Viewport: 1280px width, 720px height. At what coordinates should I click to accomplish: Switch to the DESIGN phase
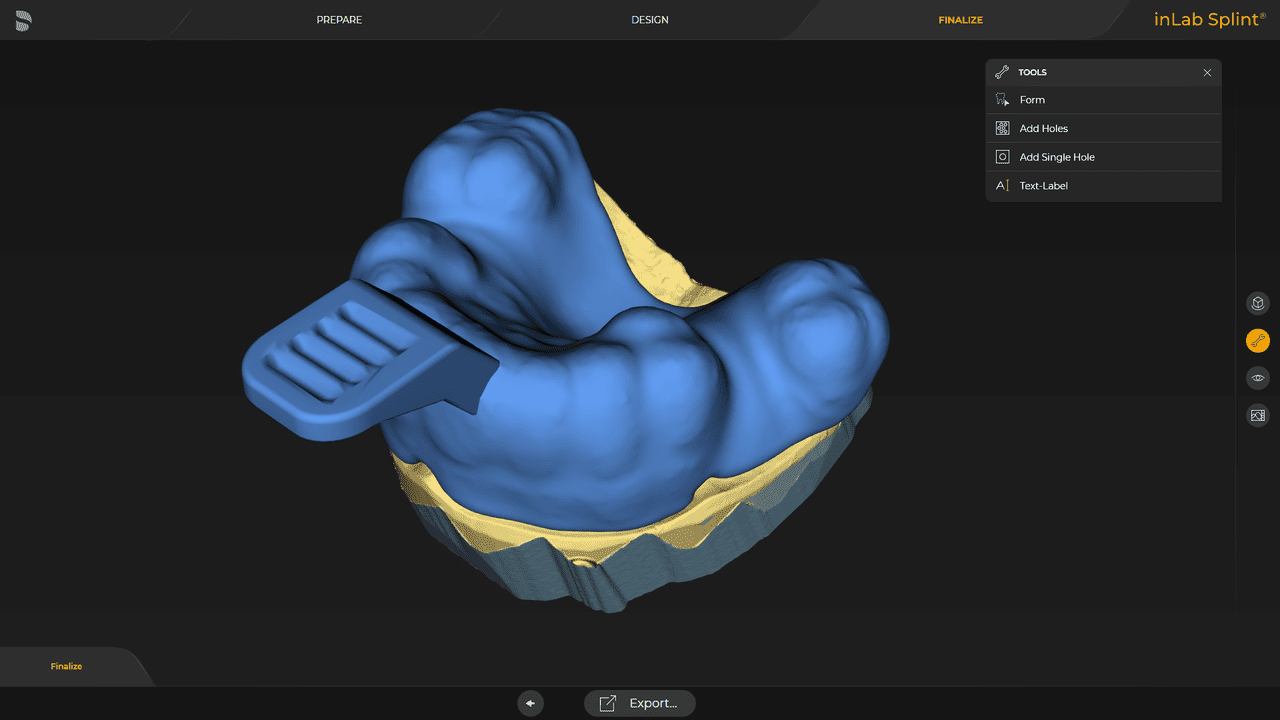click(649, 19)
